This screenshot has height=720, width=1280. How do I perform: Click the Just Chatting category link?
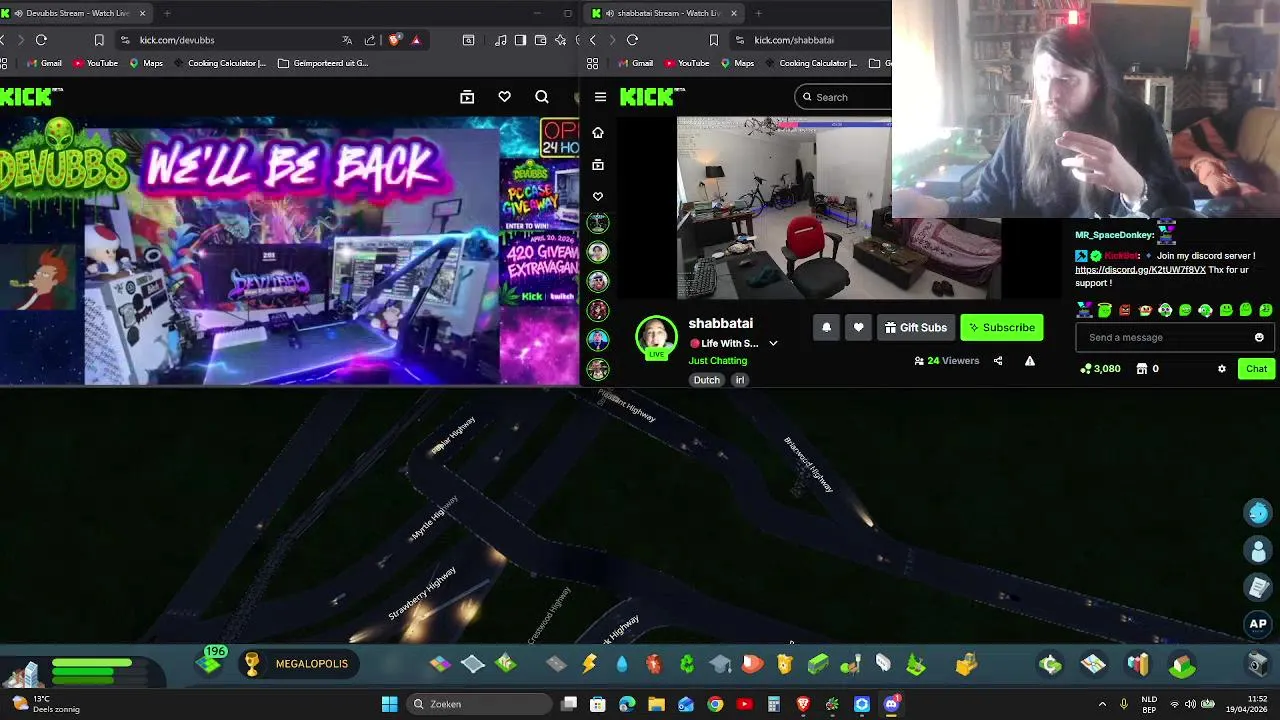[718, 361]
